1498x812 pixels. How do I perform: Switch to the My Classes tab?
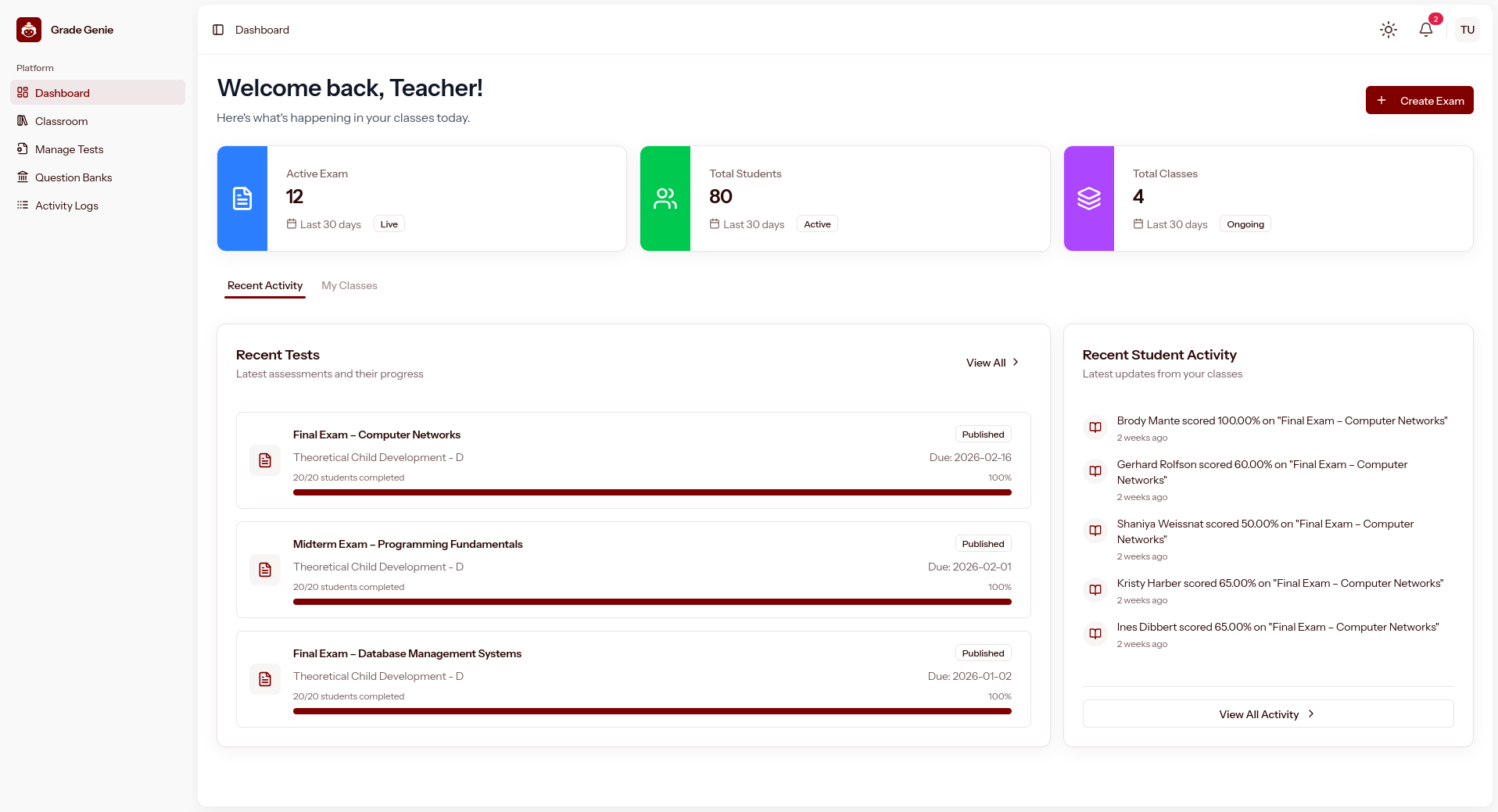(x=349, y=285)
